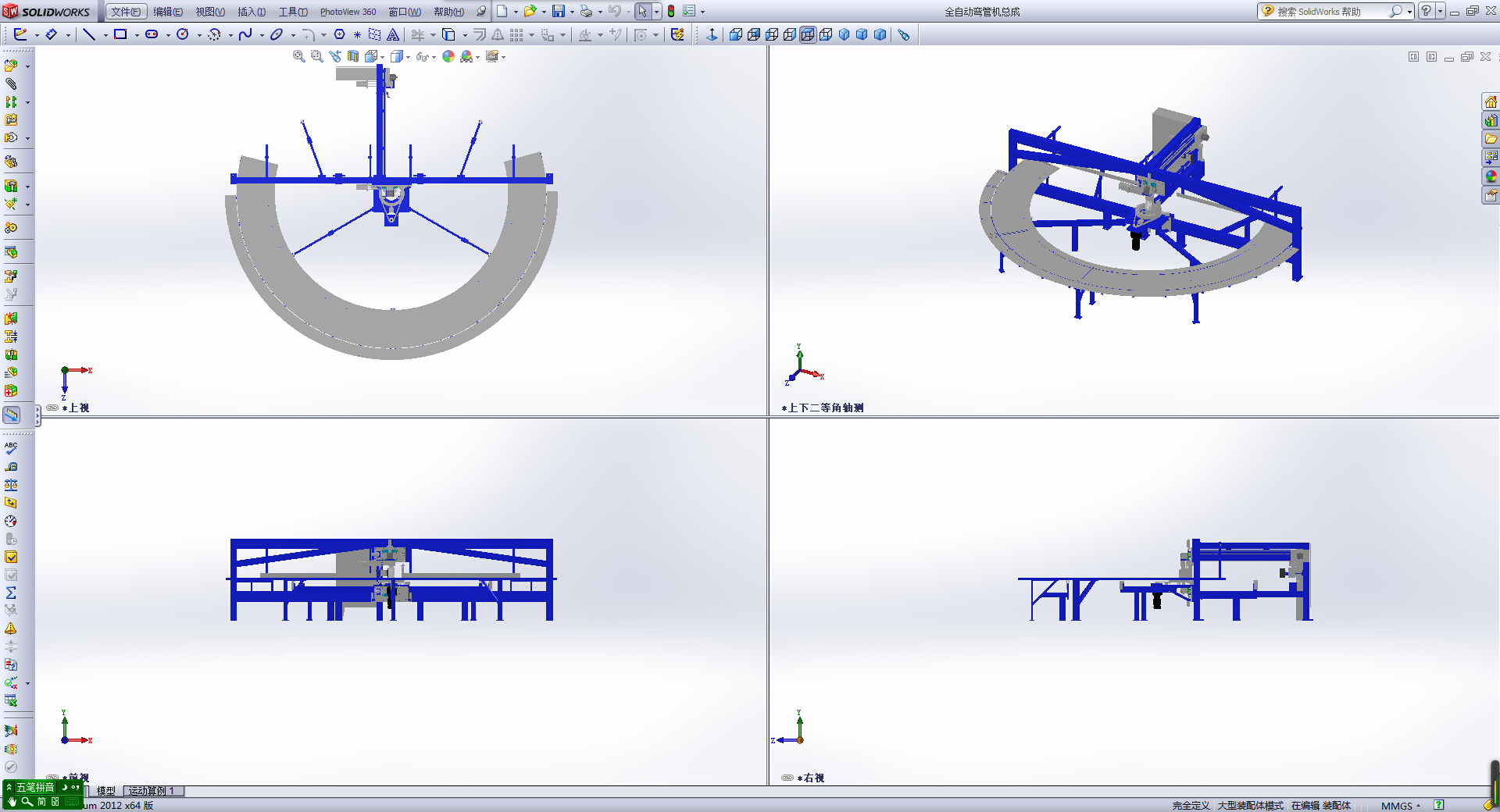The height and width of the screenshot is (812, 1500).
Task: Select the Sketch tool icon
Action: [20, 34]
